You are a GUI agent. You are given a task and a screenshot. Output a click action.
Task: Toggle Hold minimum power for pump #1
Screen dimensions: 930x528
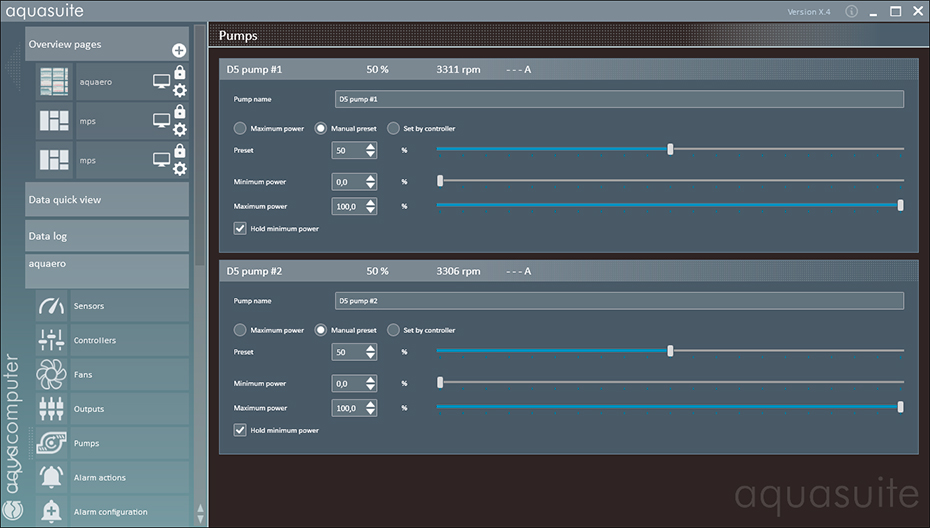coord(240,228)
